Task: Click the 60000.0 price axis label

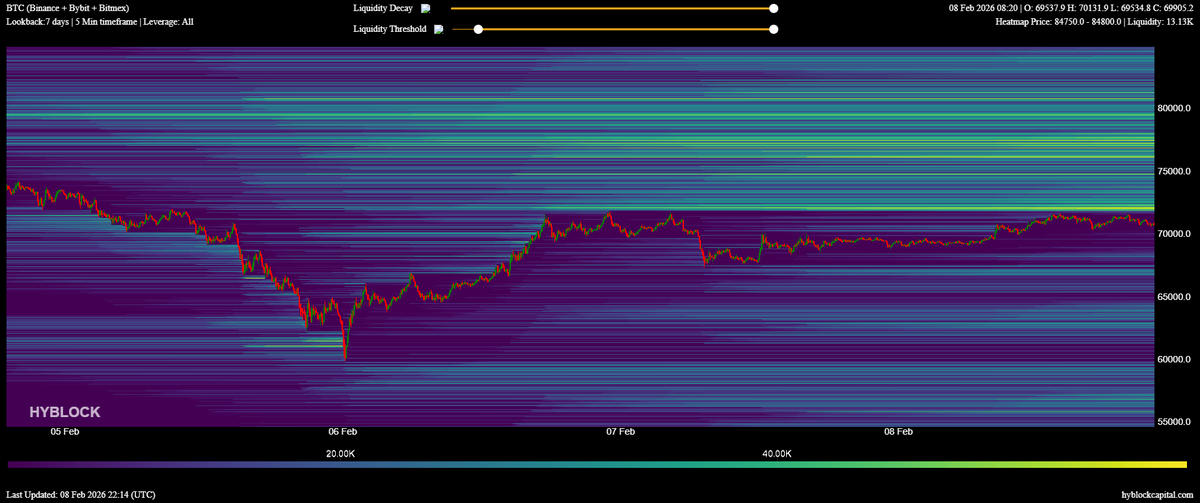Action: point(1173,360)
